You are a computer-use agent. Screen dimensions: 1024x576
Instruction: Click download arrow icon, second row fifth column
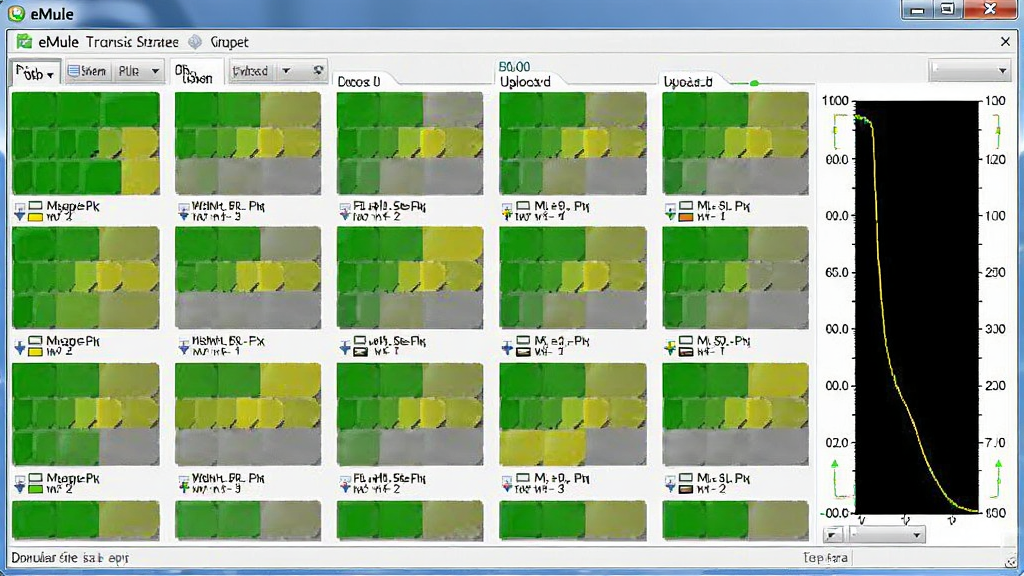(x=670, y=347)
